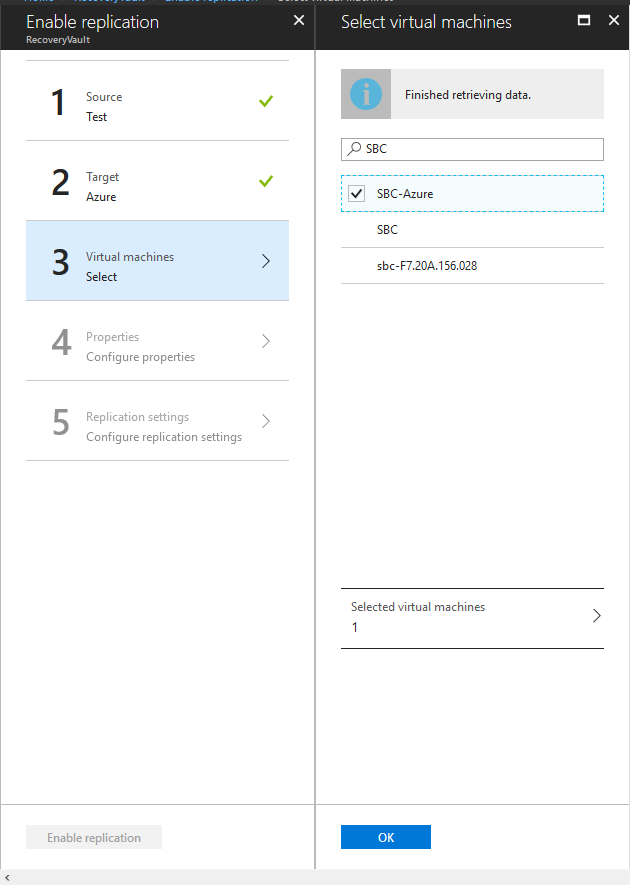Click the Virtual machines step chevron
Viewport: 630px width, 885px height.
tap(266, 261)
